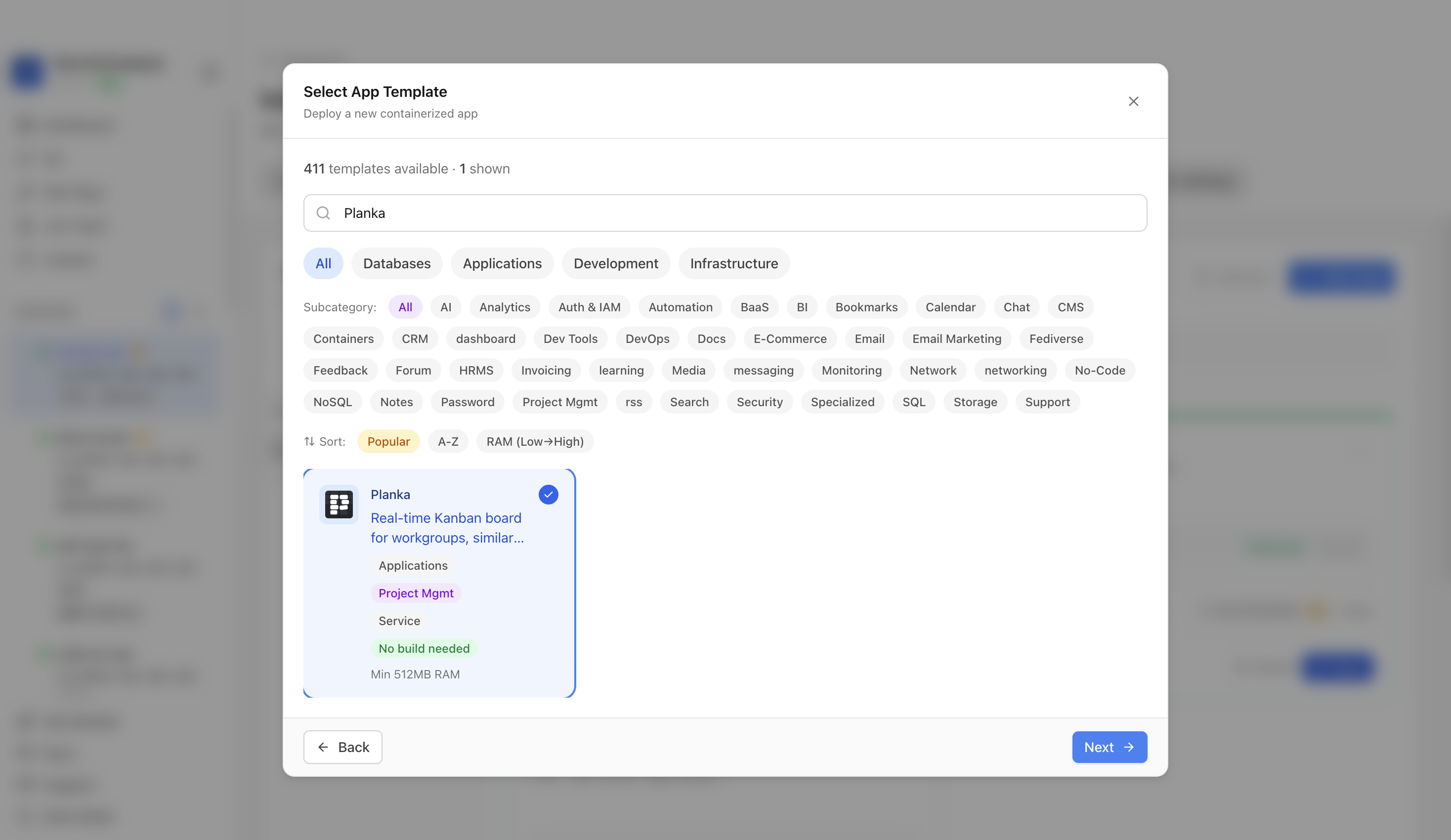This screenshot has width=1451, height=840.
Task: Filter by CRM subcategory
Action: pyautogui.click(x=415, y=338)
